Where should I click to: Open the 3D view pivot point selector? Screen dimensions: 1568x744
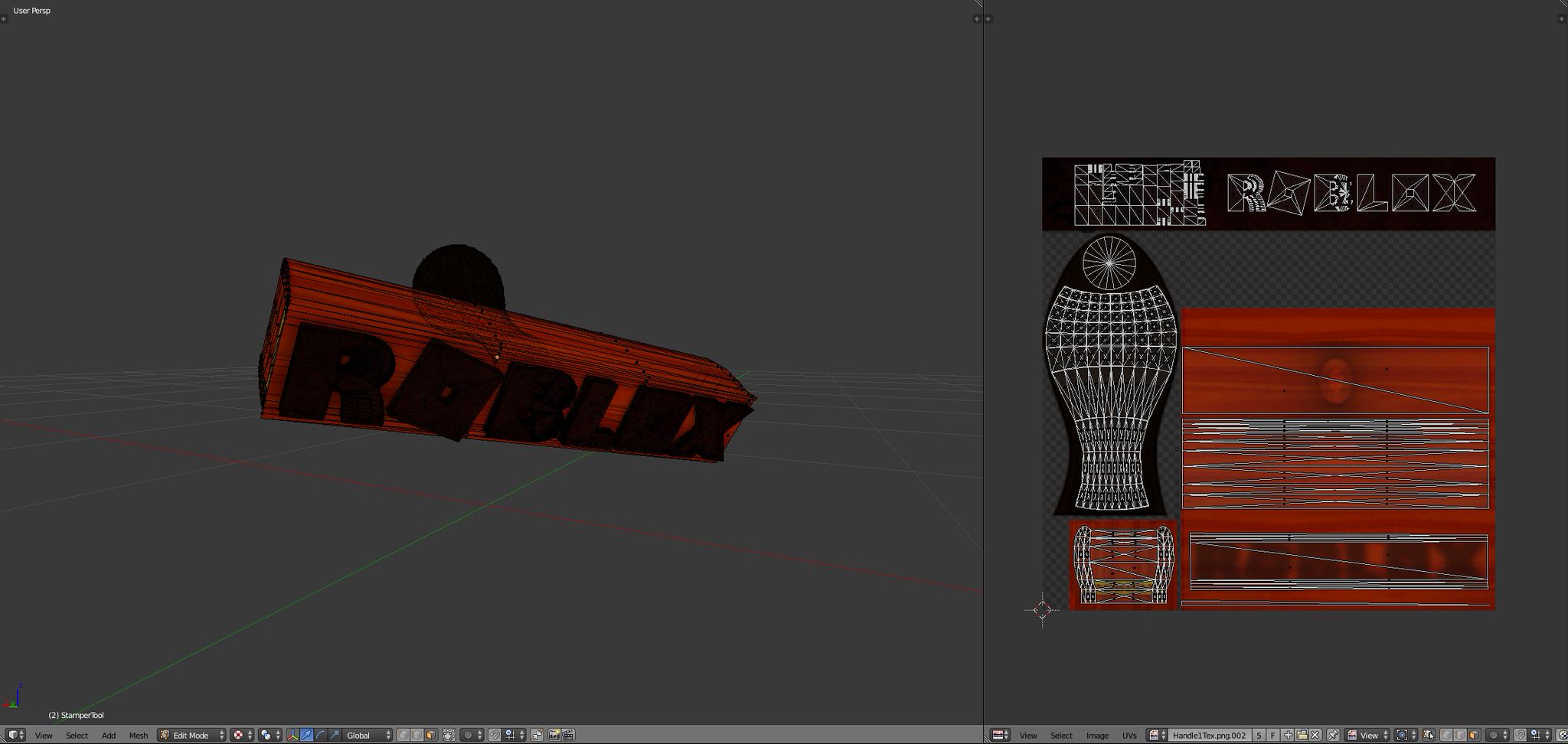pyautogui.click(x=269, y=736)
